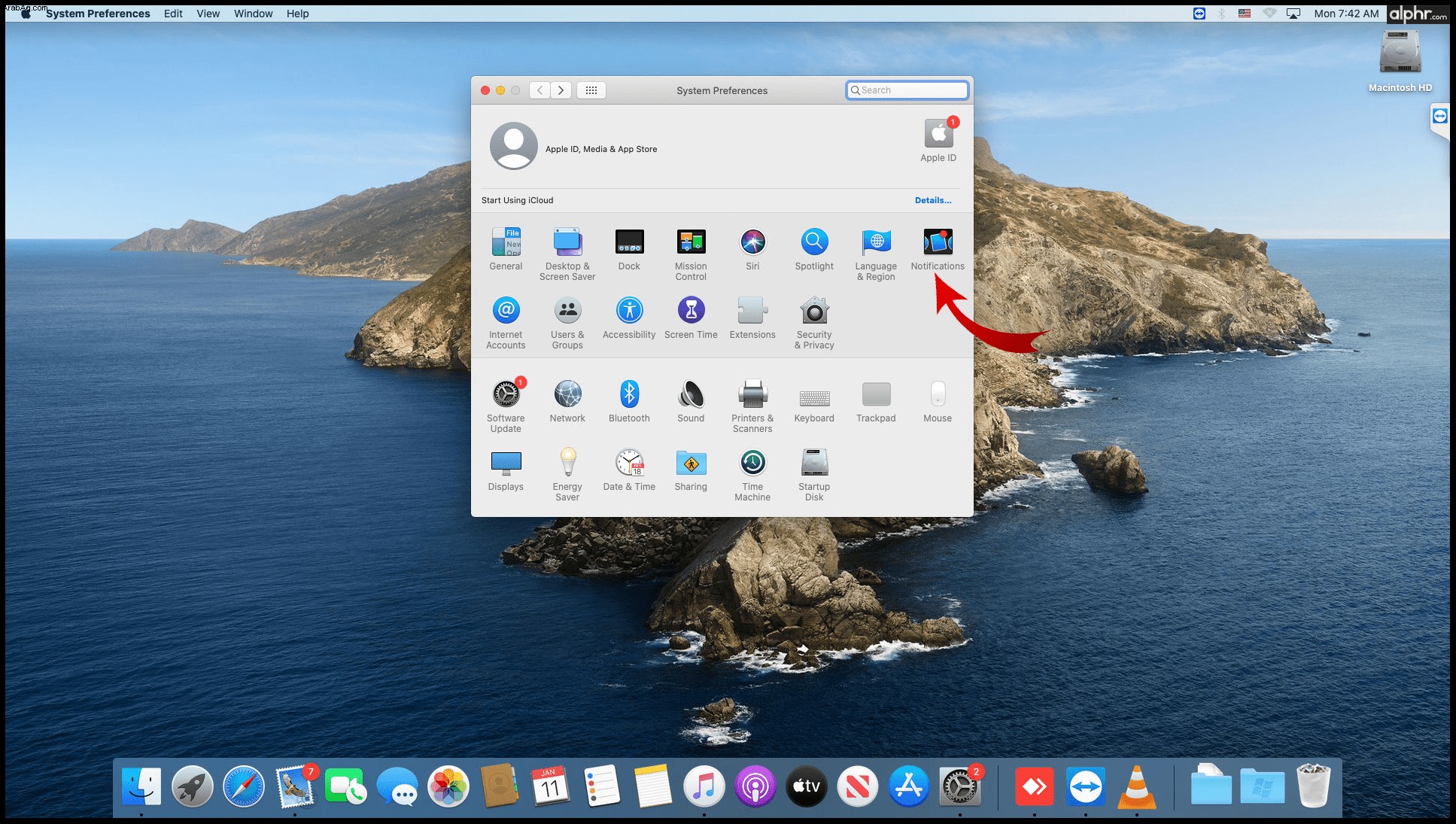Open Accessibility preferences
The height and width of the screenshot is (824, 1456).
coord(629,318)
